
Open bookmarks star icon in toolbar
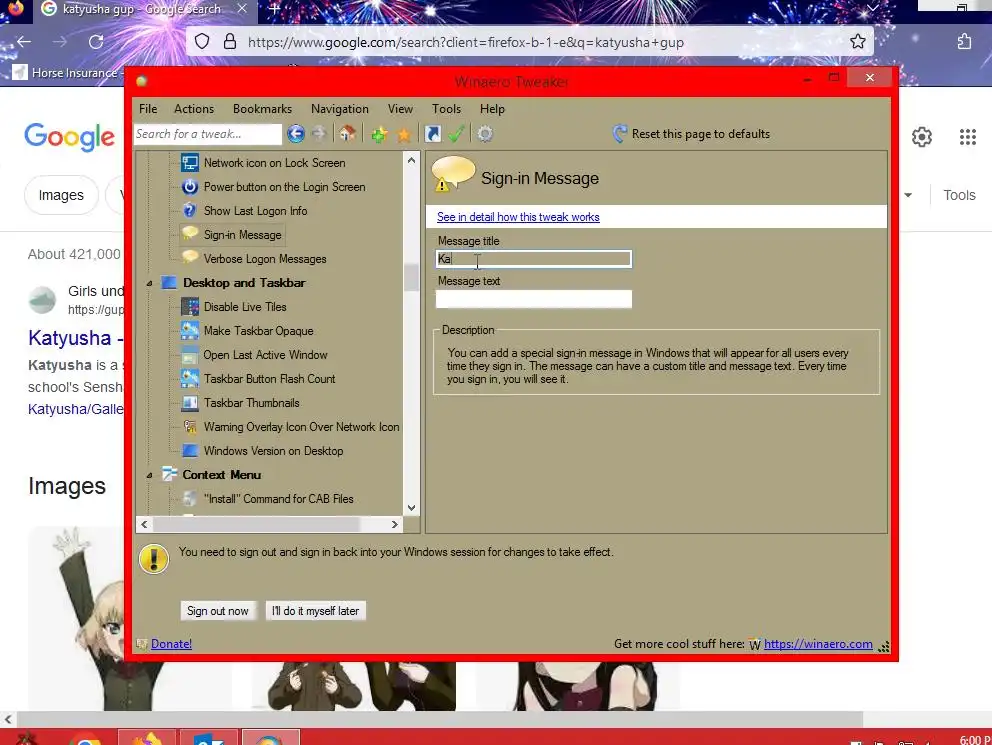tap(404, 134)
